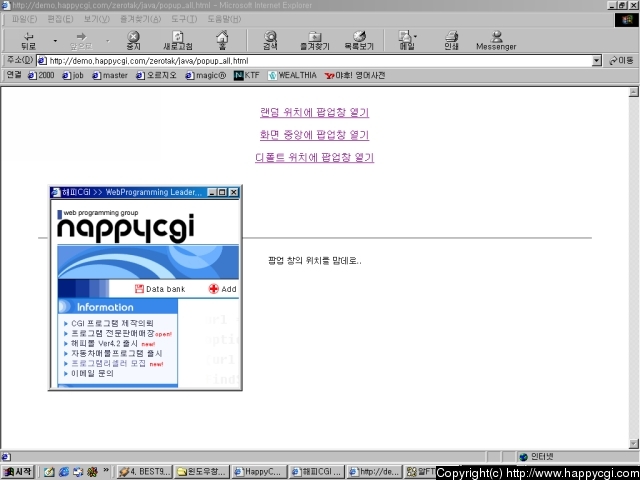
Task: Open 프로그램리셀러 모집 in popup
Action: [x=109, y=364]
